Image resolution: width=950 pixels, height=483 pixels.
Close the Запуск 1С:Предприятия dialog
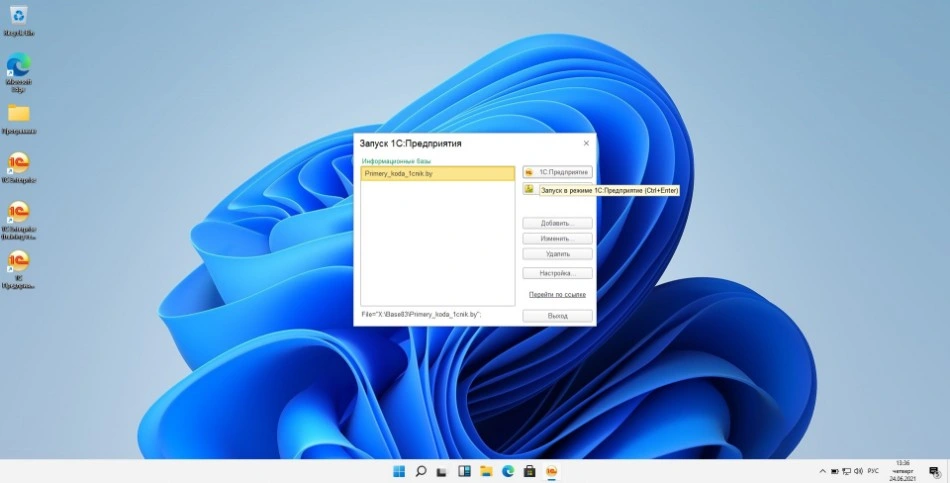[586, 144]
